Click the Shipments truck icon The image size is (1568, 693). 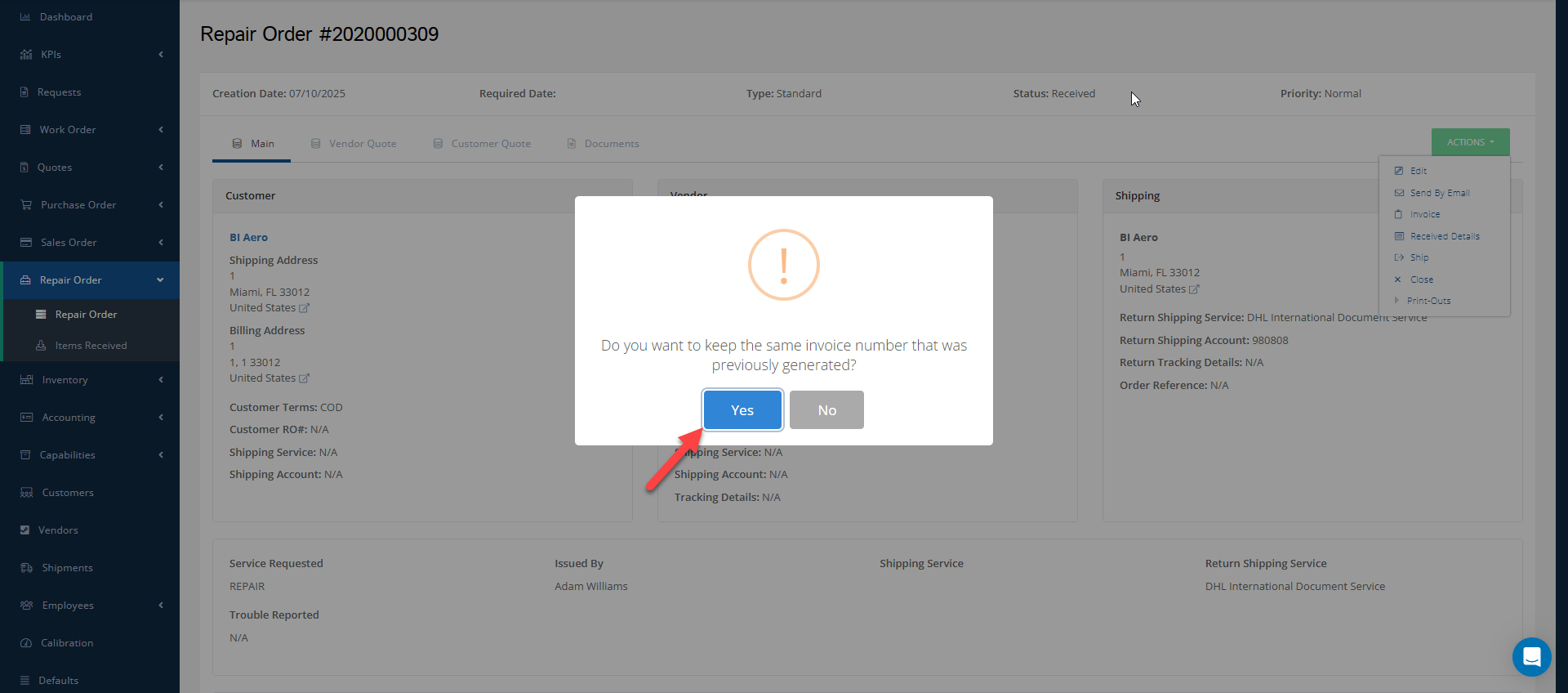(26, 568)
